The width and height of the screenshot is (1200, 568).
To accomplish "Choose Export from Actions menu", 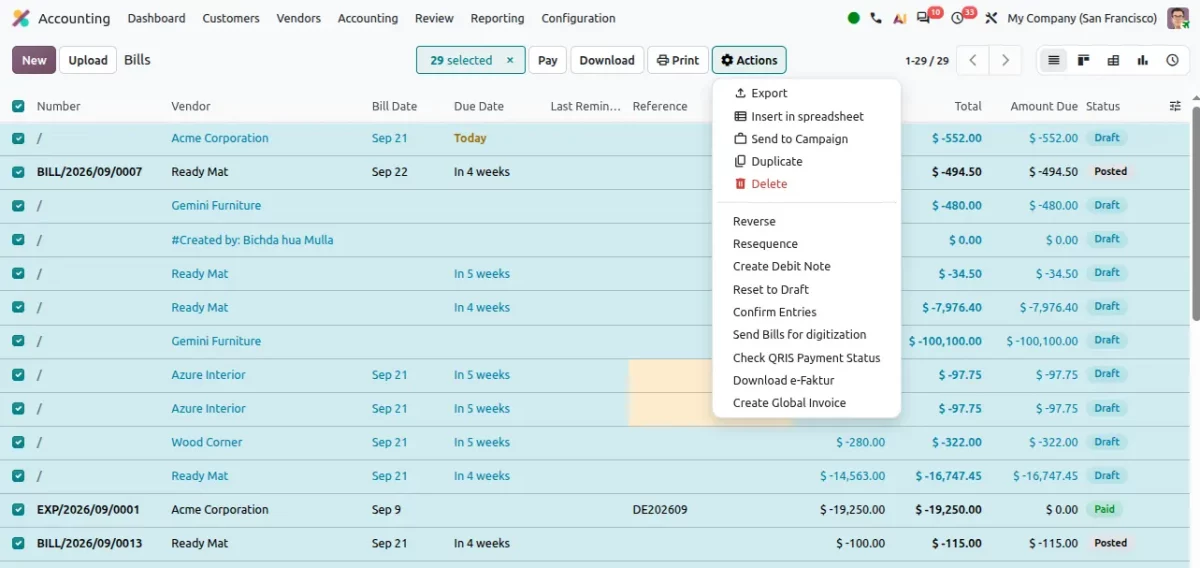I will point(807,93).
